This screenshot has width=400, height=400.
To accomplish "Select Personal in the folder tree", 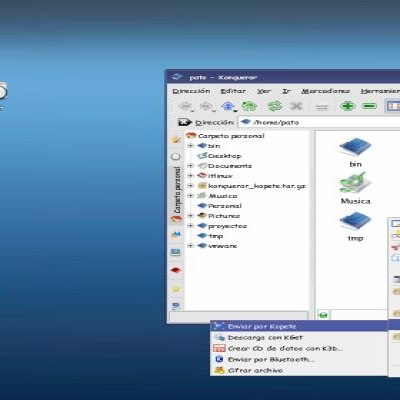I will pyautogui.click(x=225, y=206).
